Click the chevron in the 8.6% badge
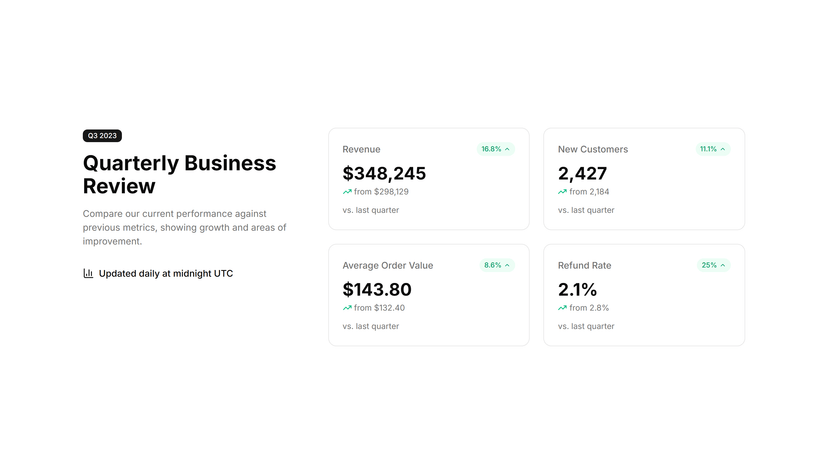The image size is (828, 474). tap(507, 266)
